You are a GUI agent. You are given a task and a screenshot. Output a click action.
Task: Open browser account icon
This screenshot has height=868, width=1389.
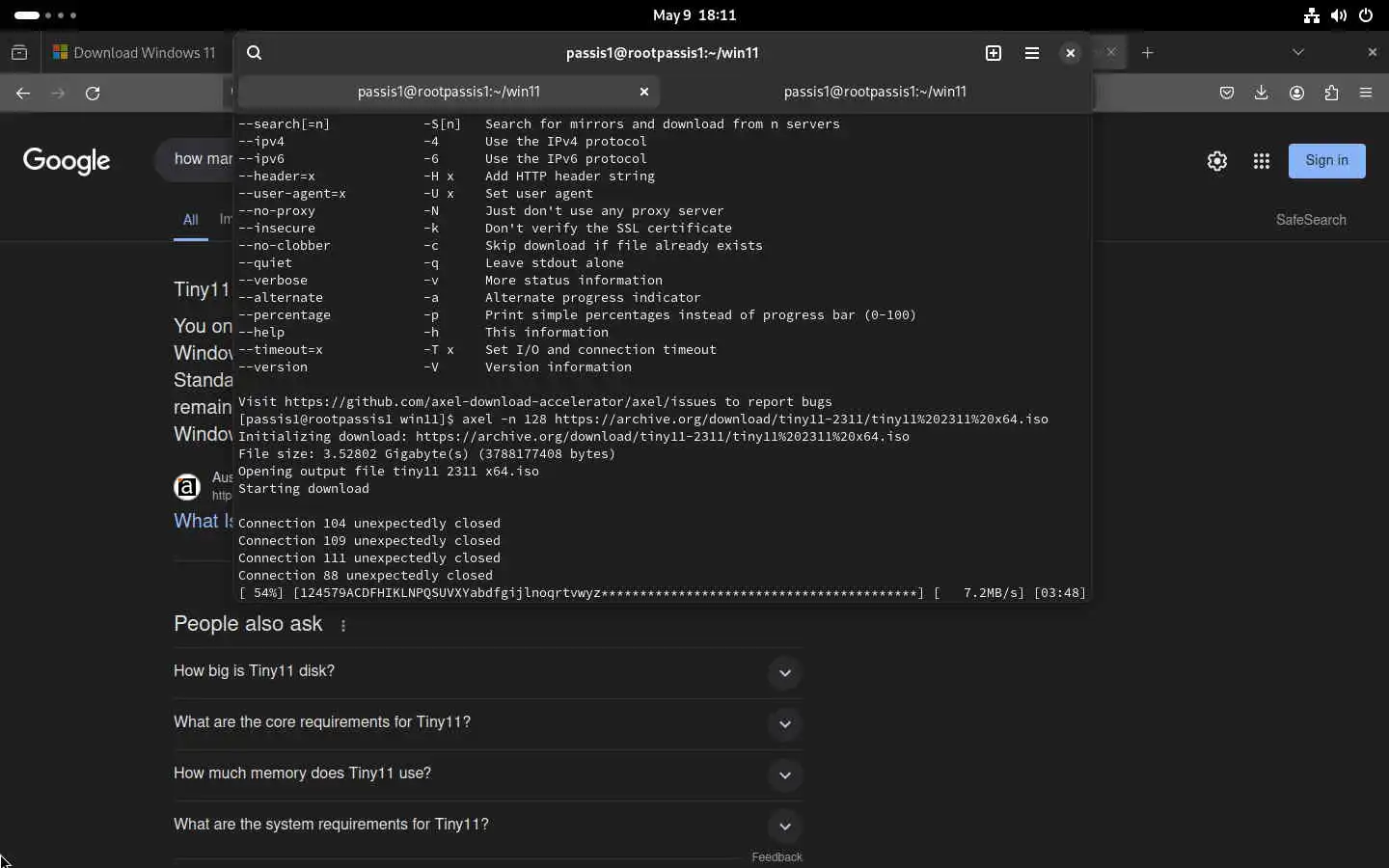tap(1297, 94)
